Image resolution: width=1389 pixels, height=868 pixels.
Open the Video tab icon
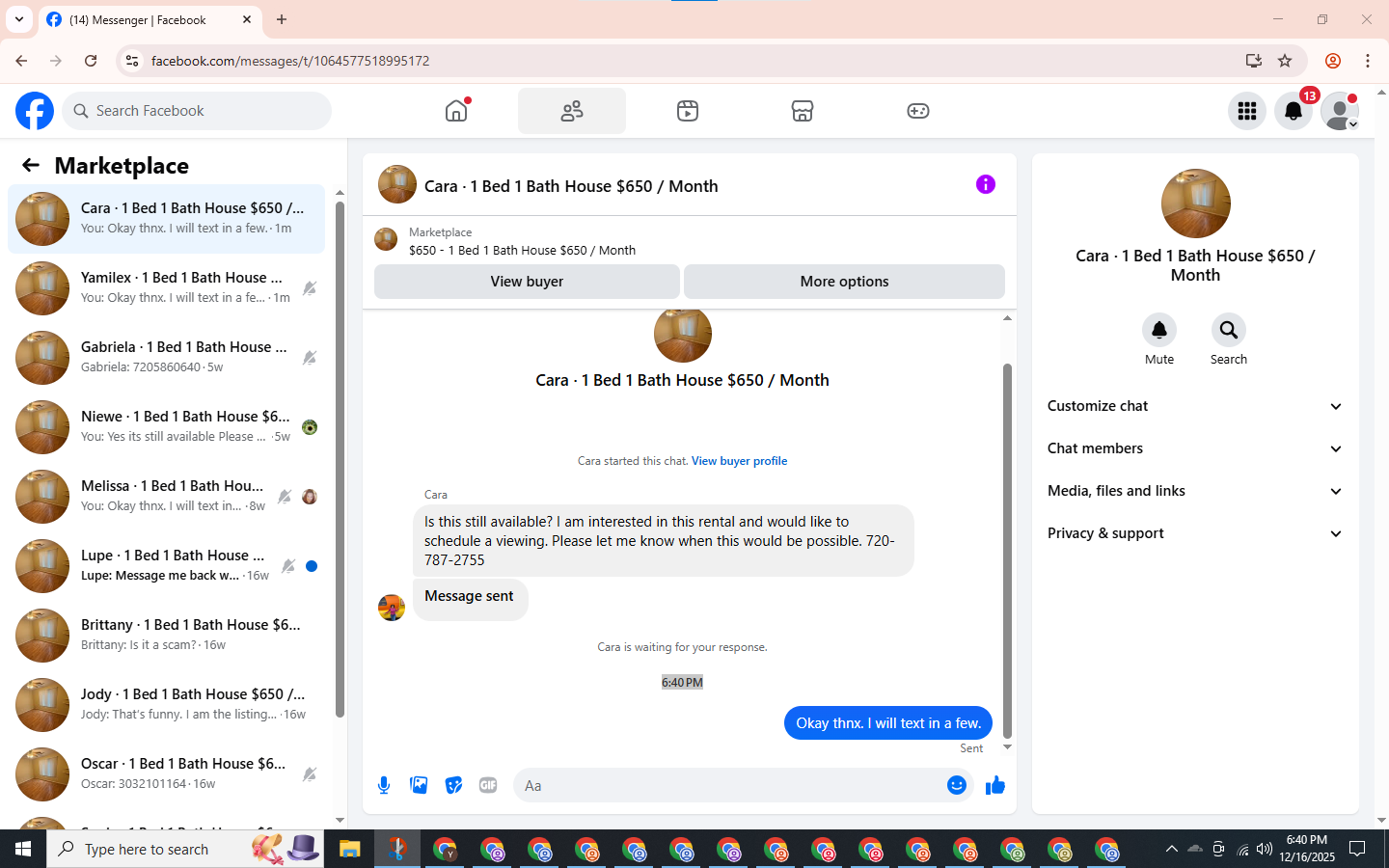coord(688,111)
